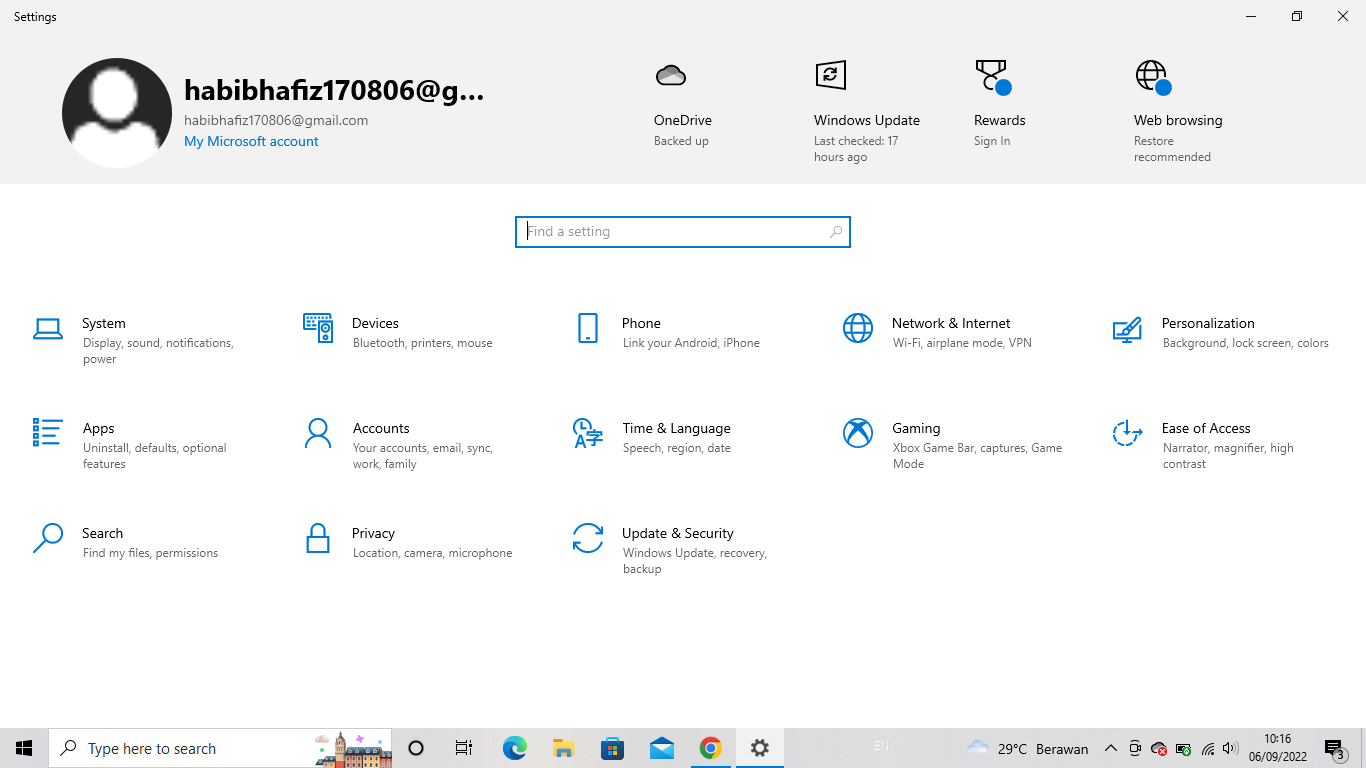Click the OneDrive cloud icon in header
The width and height of the screenshot is (1366, 768).
click(x=670, y=75)
